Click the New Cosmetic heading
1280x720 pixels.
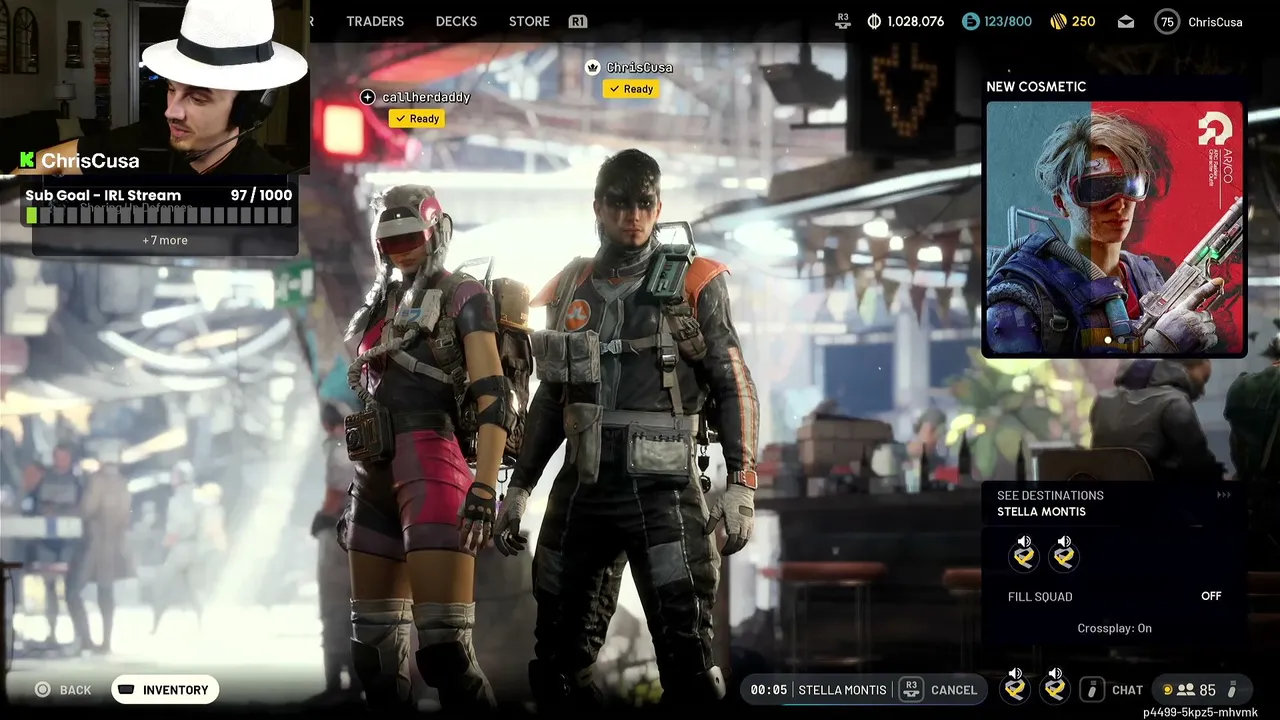(x=1036, y=86)
